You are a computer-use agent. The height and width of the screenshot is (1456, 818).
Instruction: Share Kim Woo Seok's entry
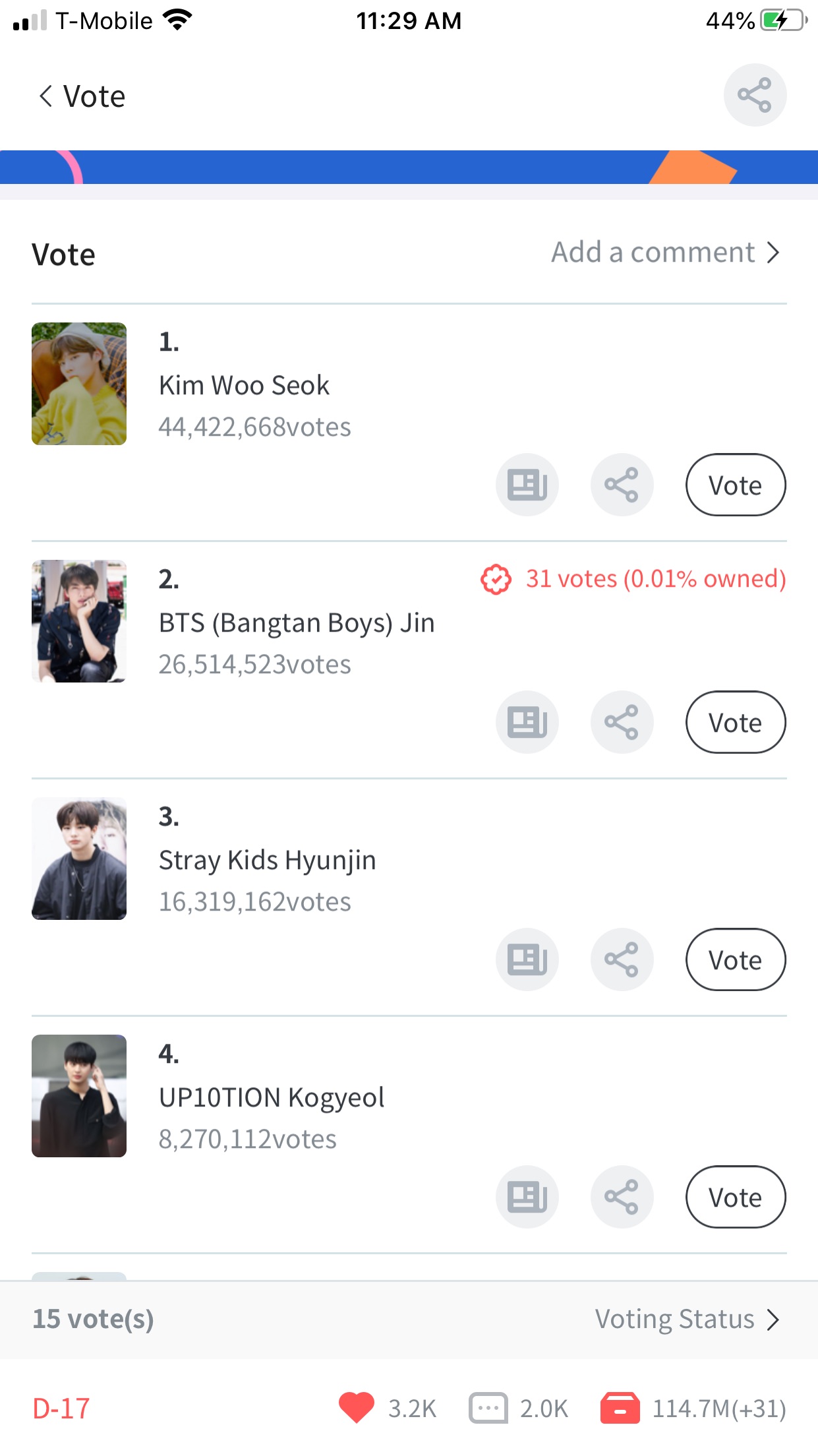(x=622, y=485)
